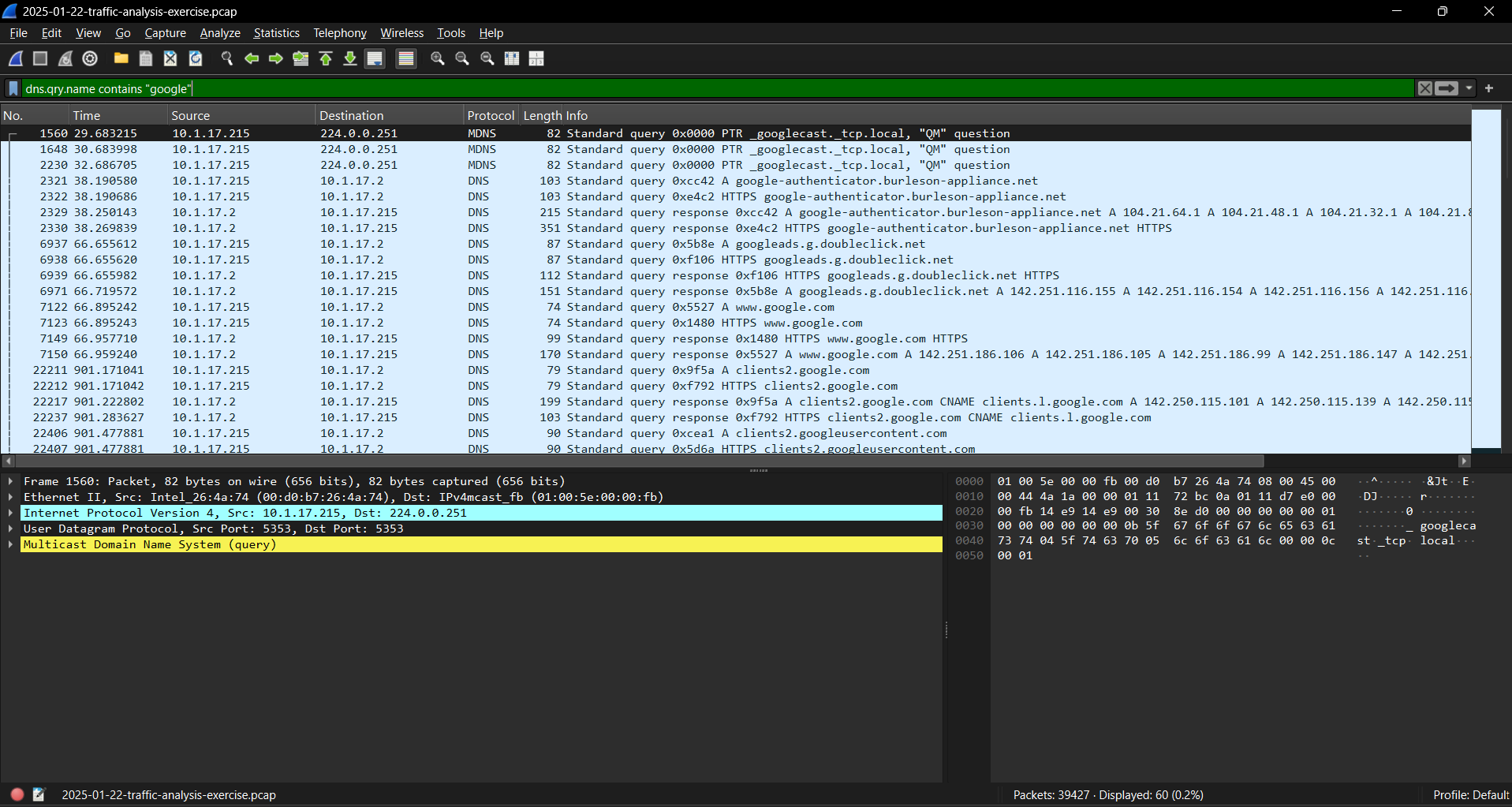Sort by the Destination column header
This screenshot has height=807, width=1512.
click(x=390, y=115)
